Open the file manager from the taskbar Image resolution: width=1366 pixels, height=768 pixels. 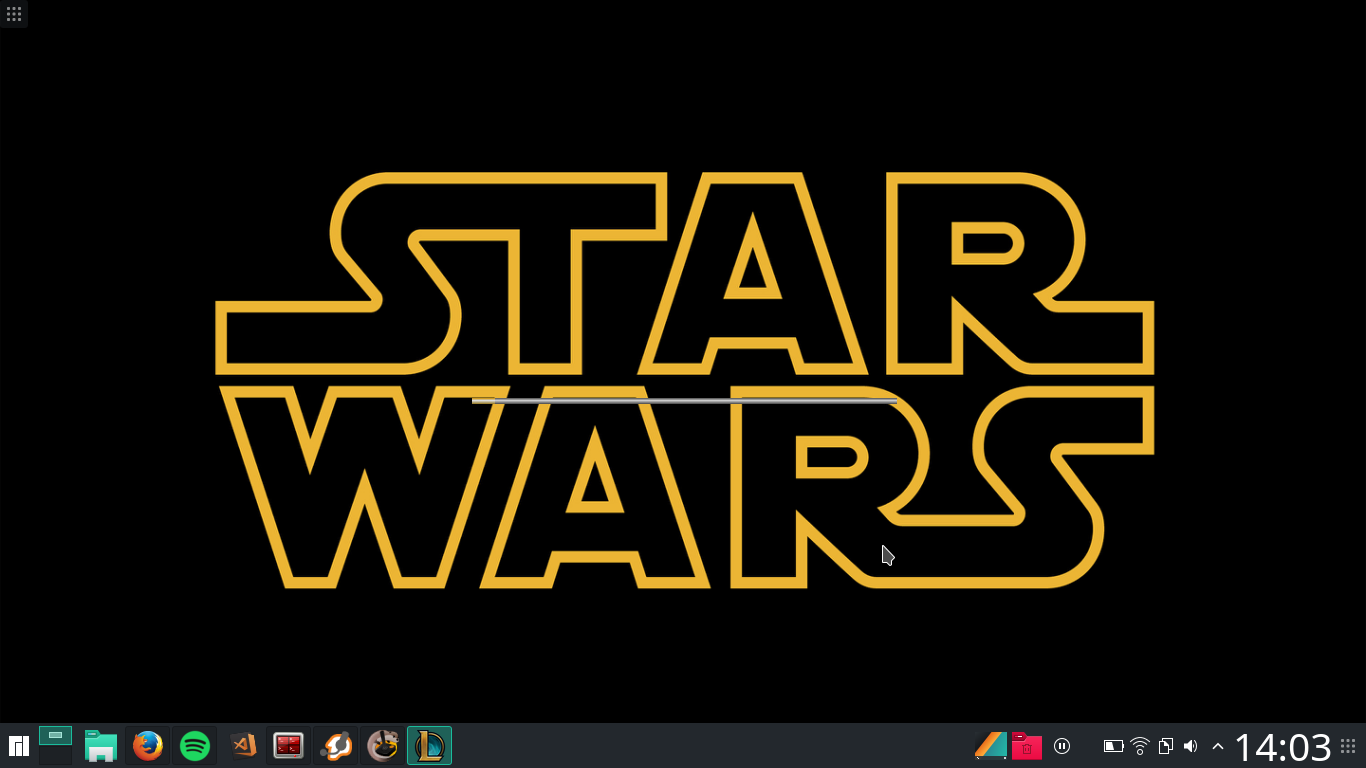click(101, 746)
